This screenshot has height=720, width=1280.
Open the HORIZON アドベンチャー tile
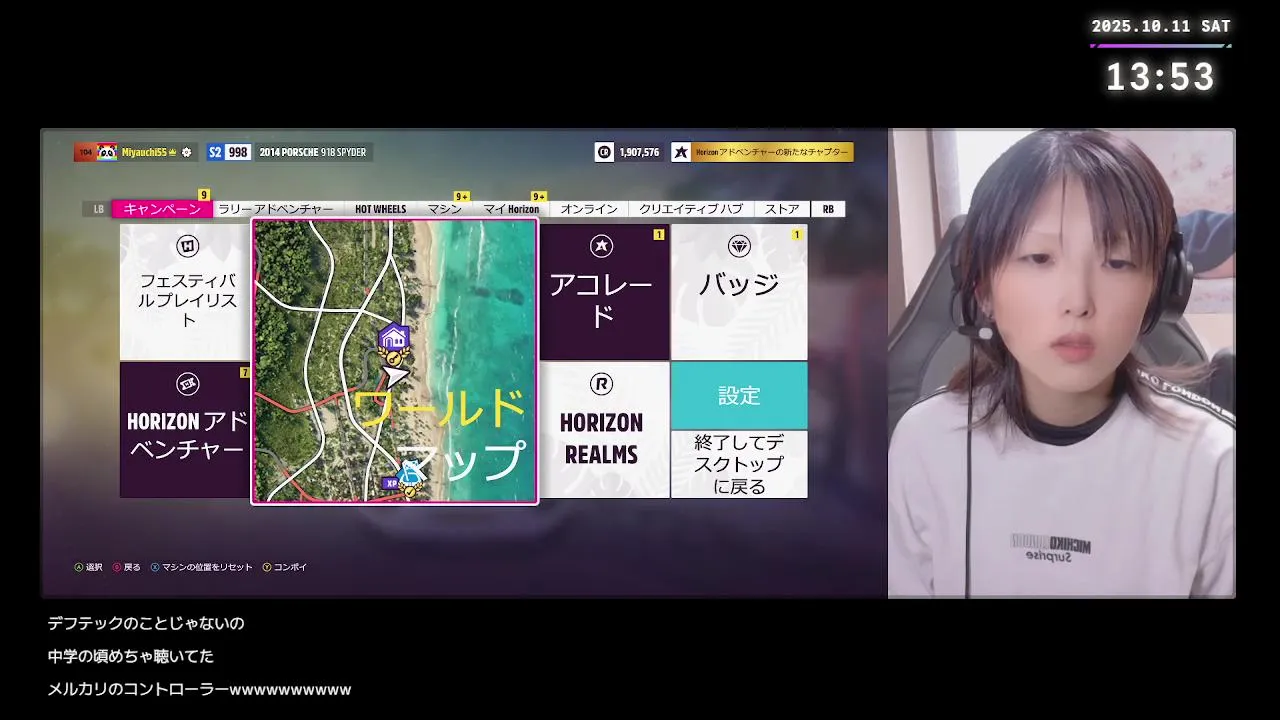click(x=185, y=430)
